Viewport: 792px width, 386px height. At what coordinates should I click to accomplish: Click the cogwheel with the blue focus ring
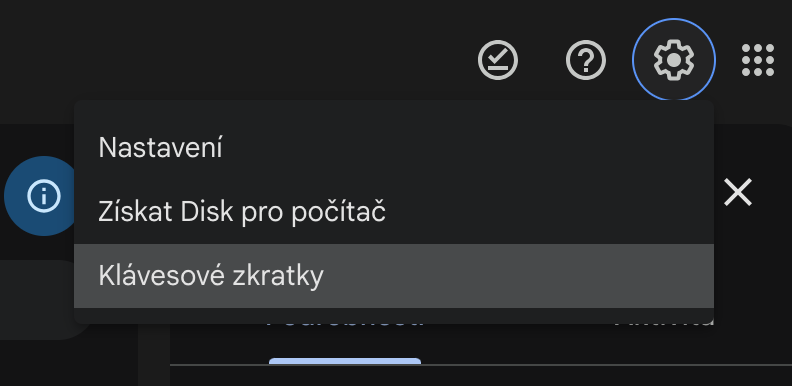[x=674, y=60]
